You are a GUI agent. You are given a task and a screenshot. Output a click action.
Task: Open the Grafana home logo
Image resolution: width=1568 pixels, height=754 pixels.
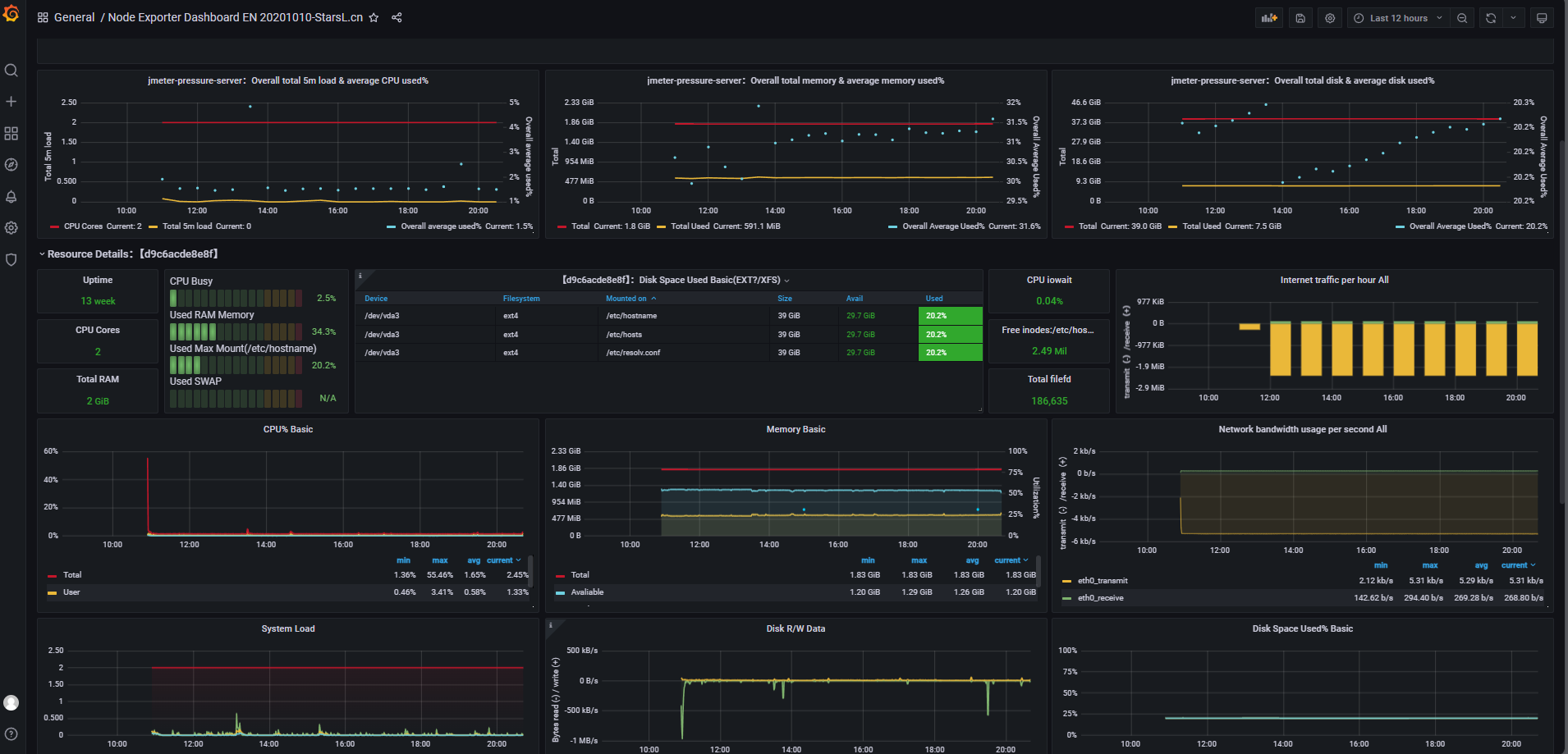[x=11, y=14]
